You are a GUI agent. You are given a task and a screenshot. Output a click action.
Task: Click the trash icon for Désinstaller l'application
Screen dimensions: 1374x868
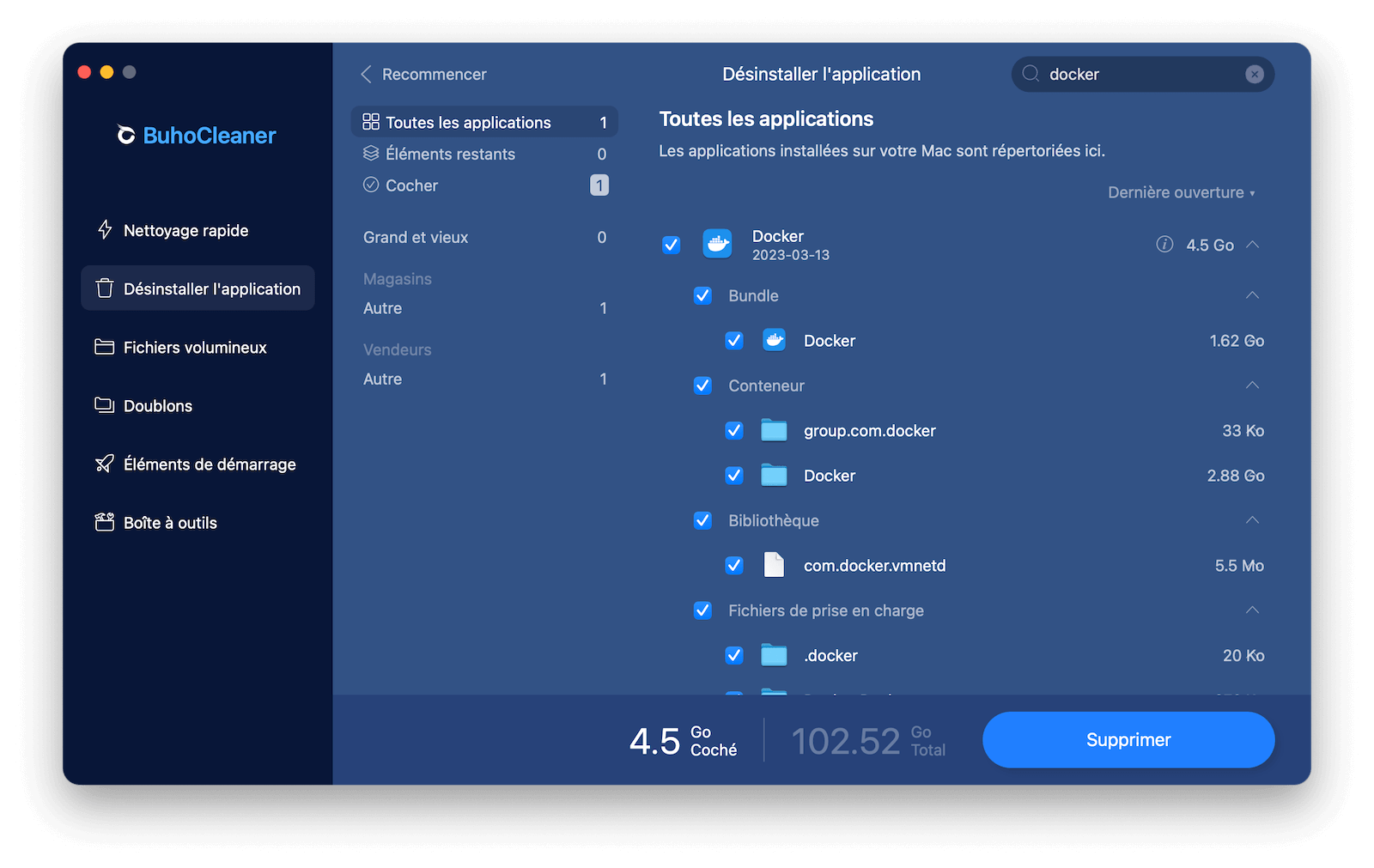pyautogui.click(x=105, y=288)
